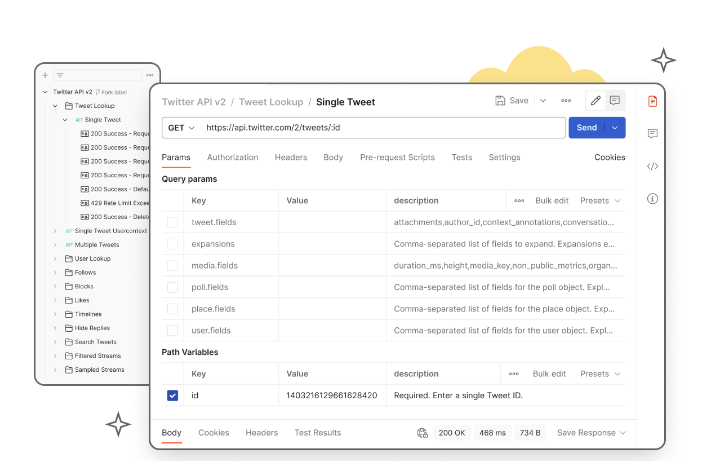Click the three-dot icon in Path Variables header
Viewport: 702px width, 461px height.
pos(514,374)
